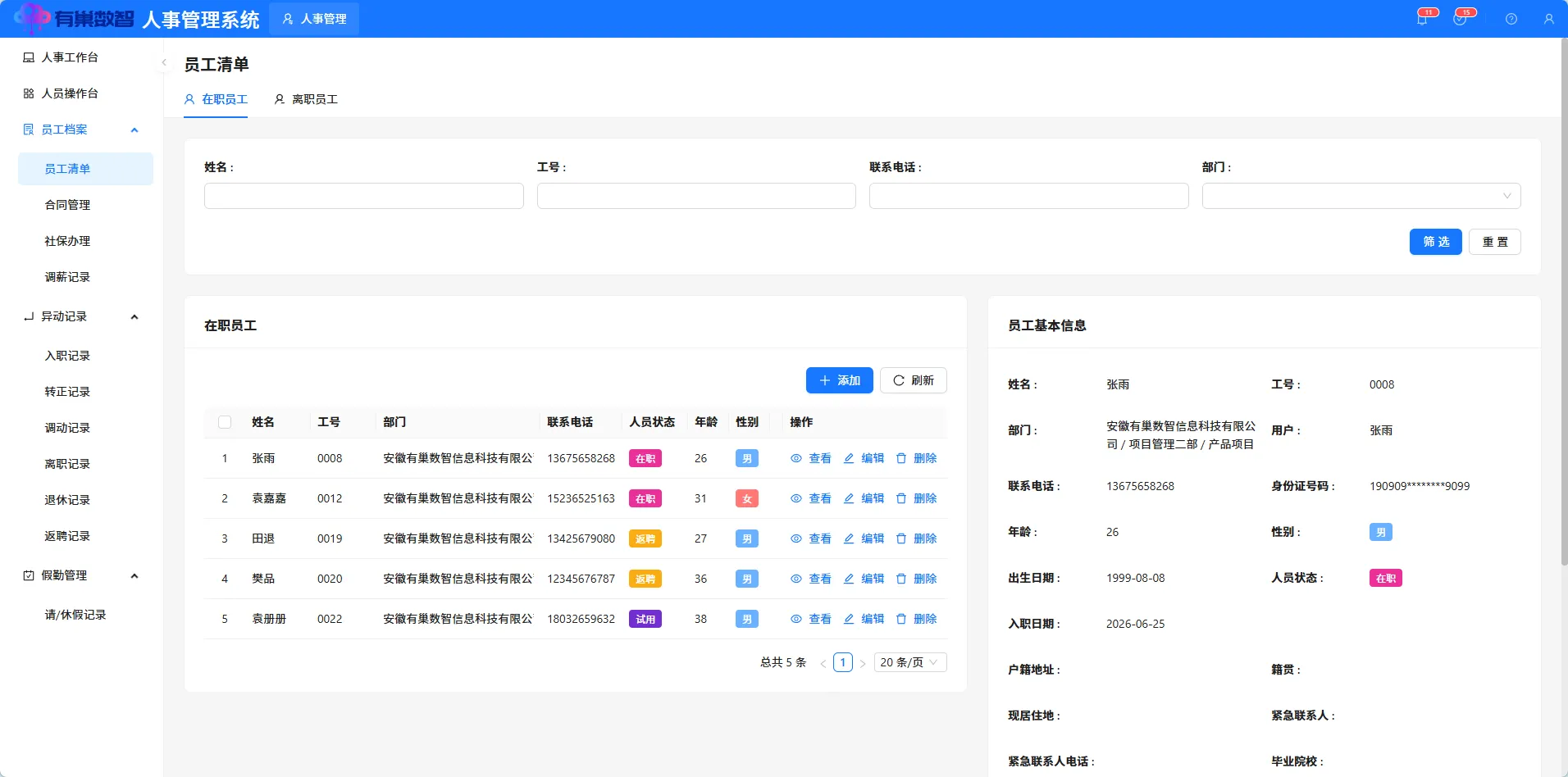Click the eye icon in 袁嘉嘉's row
This screenshot has width=1568, height=777.
tap(795, 498)
